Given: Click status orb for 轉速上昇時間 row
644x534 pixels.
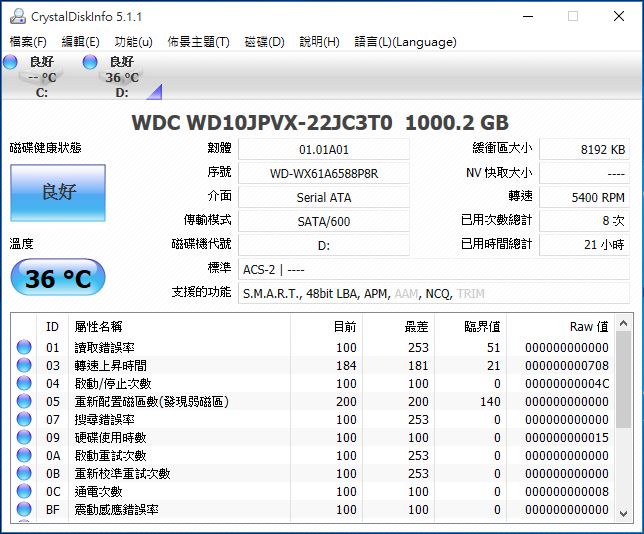Looking at the screenshot, I should click(x=24, y=365).
